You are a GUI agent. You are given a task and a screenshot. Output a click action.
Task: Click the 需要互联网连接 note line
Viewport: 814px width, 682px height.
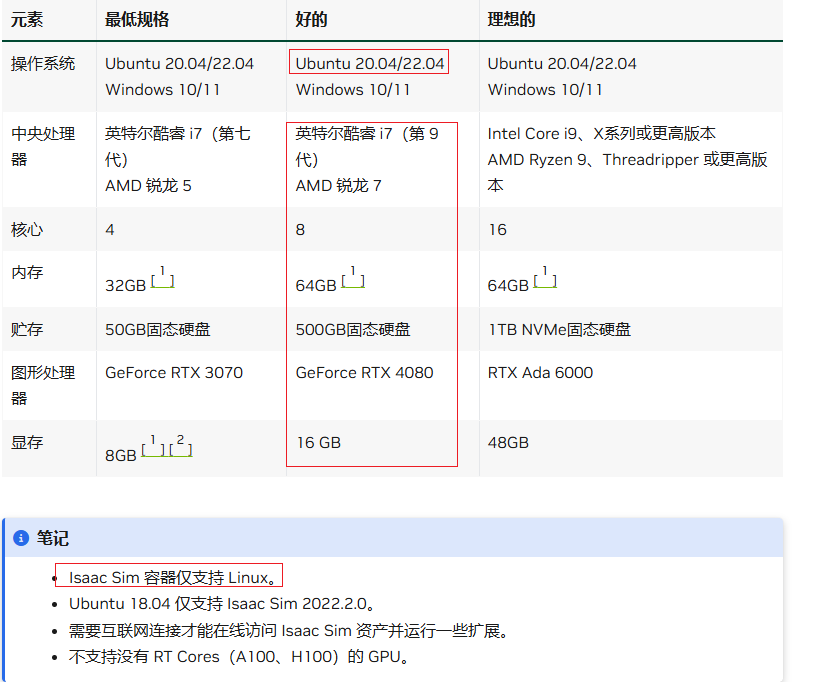(289, 631)
